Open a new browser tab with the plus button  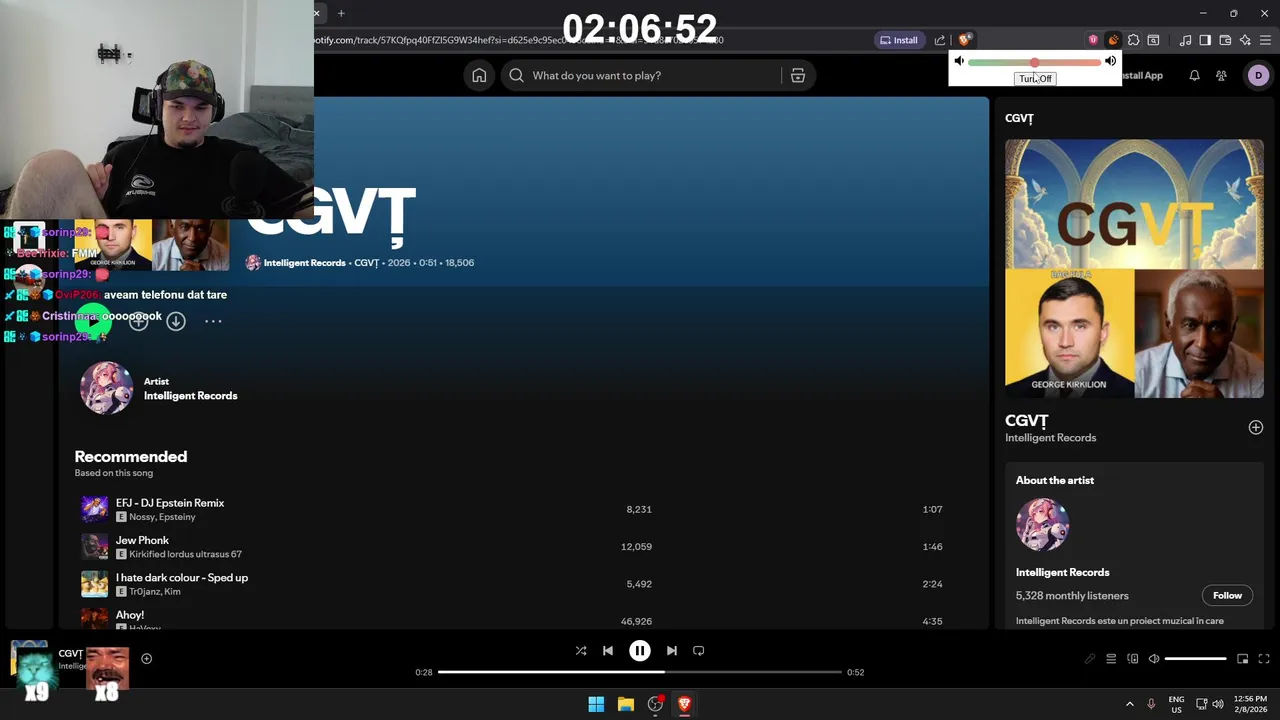pos(341,13)
